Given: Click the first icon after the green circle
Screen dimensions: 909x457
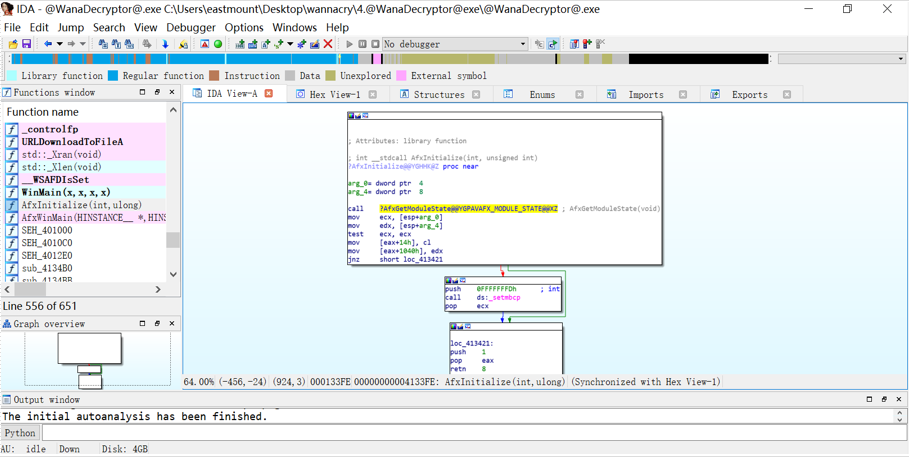Looking at the screenshot, I should (x=239, y=44).
